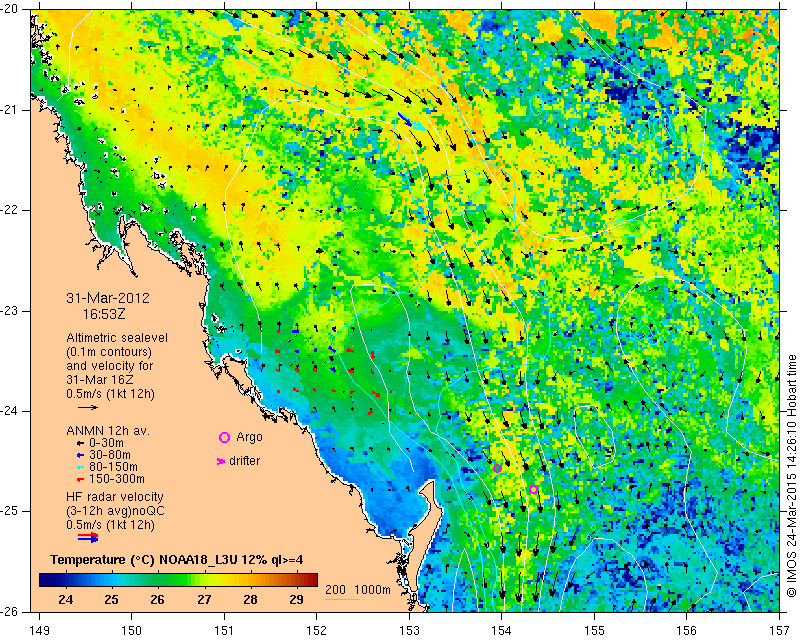
Task: Click the vertical IMOS copyright timestamp text
Action: click(791, 476)
